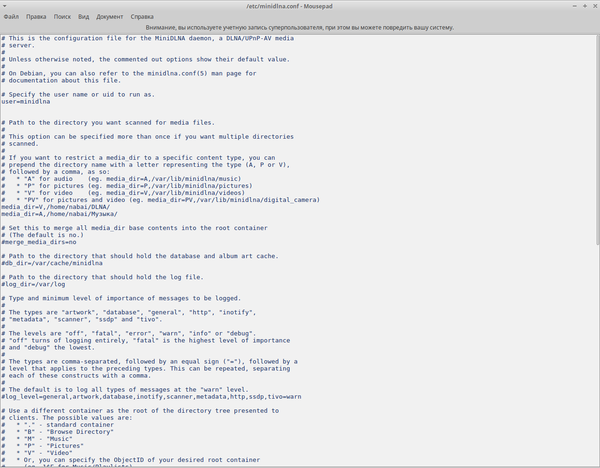Place cursor on media_dir=A,/home/nabai/Музыка/ line

click(x=58, y=213)
